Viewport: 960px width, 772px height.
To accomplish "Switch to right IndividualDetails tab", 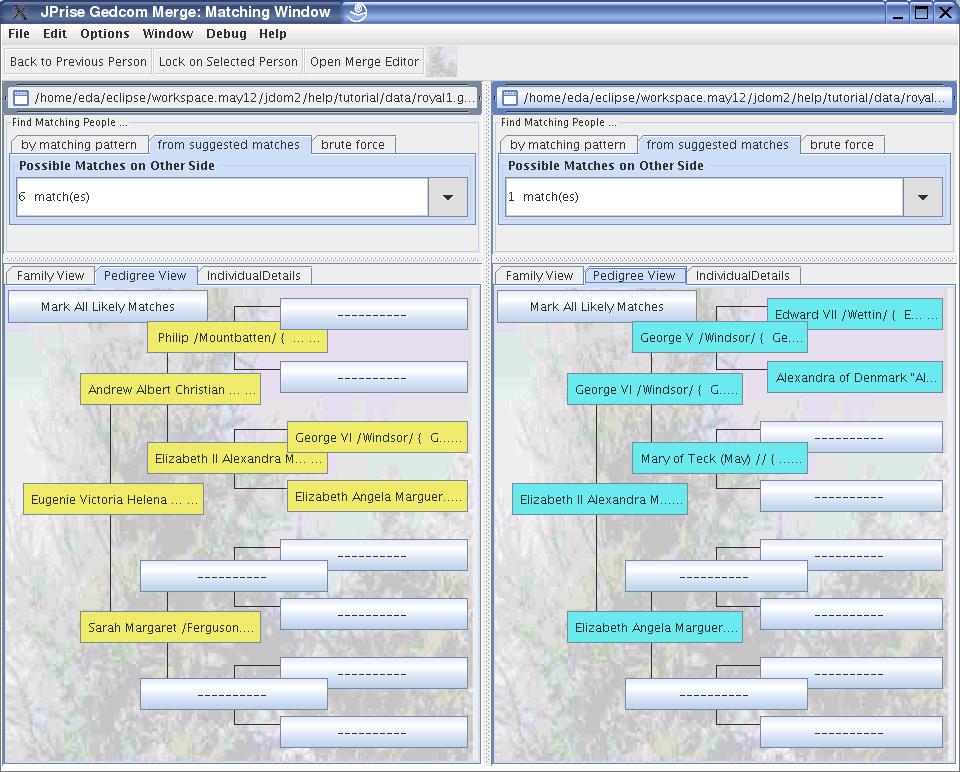I will (x=743, y=276).
